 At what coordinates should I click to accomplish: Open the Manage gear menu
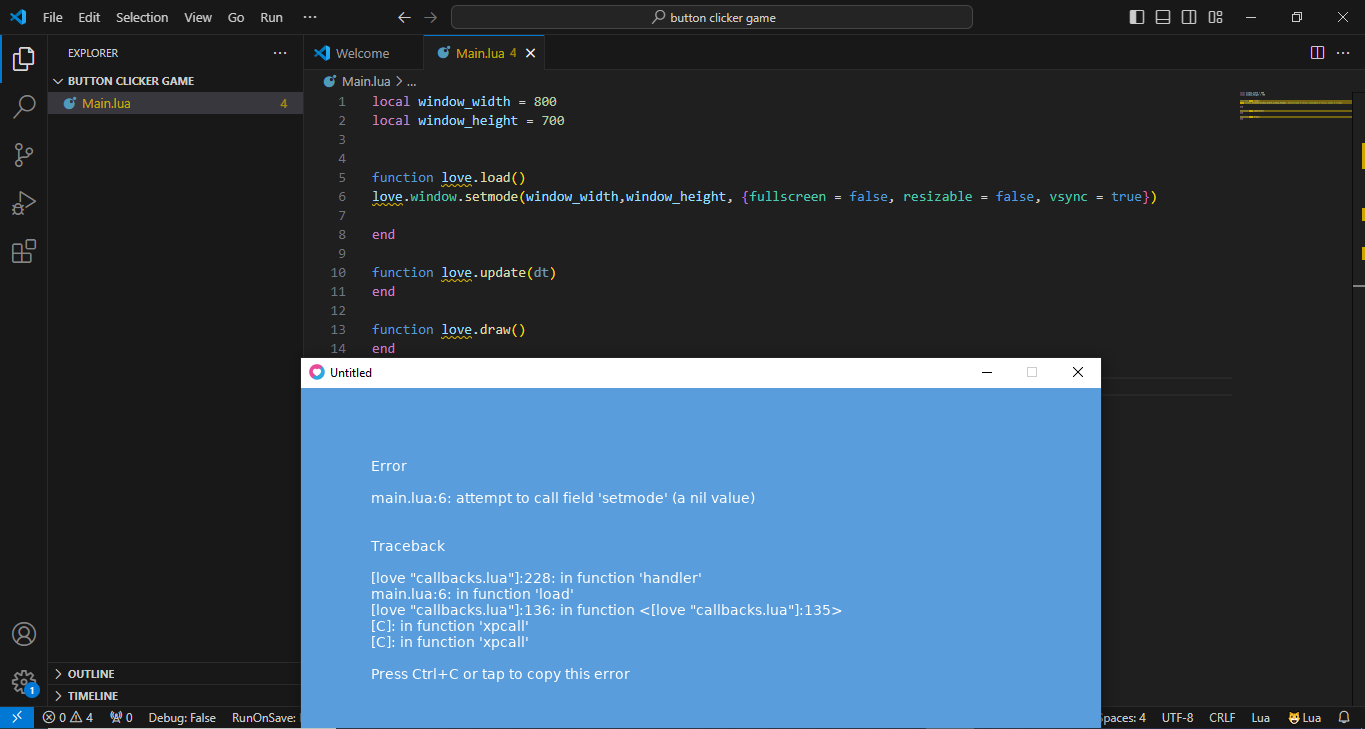point(23,682)
